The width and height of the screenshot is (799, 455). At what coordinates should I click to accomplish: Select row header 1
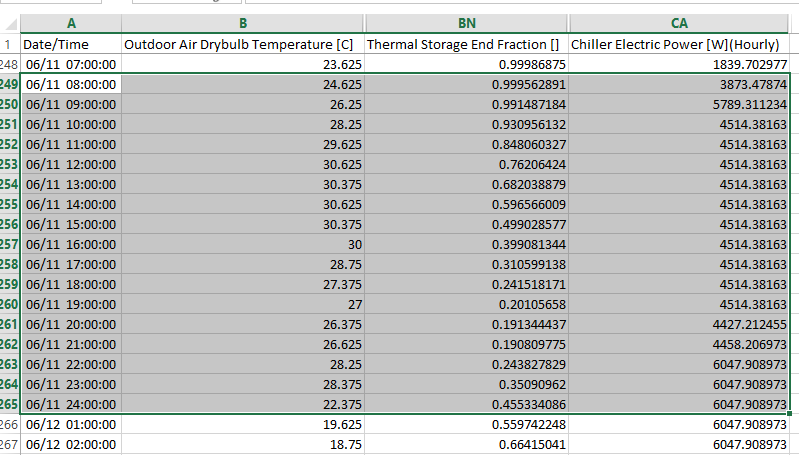(10, 44)
